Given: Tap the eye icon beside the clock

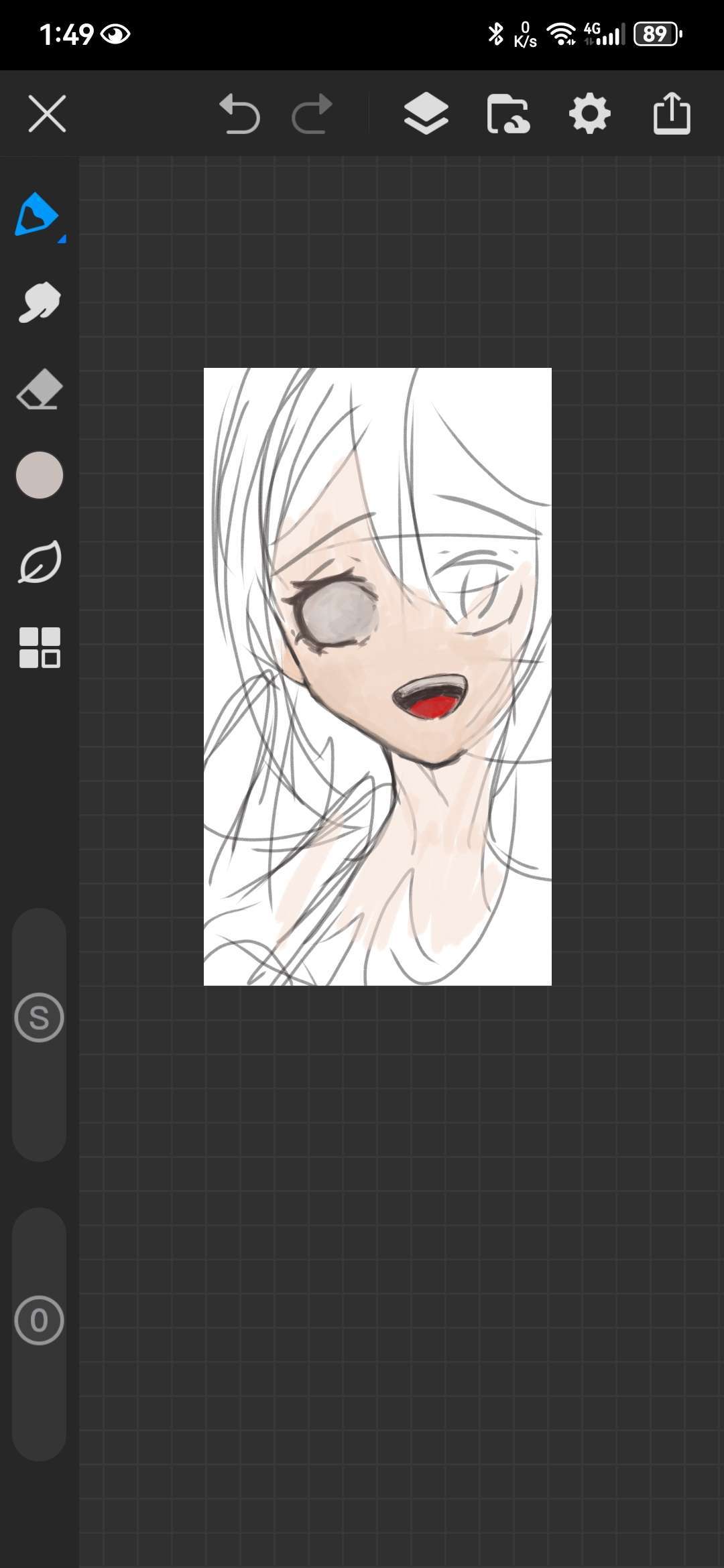Looking at the screenshot, I should (116, 34).
